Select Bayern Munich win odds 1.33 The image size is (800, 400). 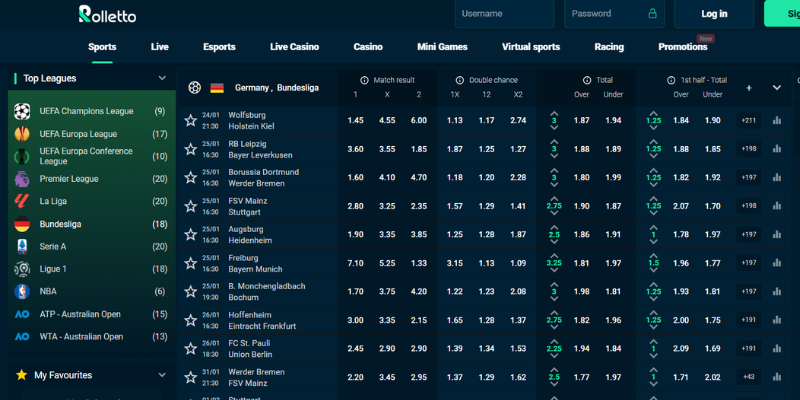click(419, 263)
